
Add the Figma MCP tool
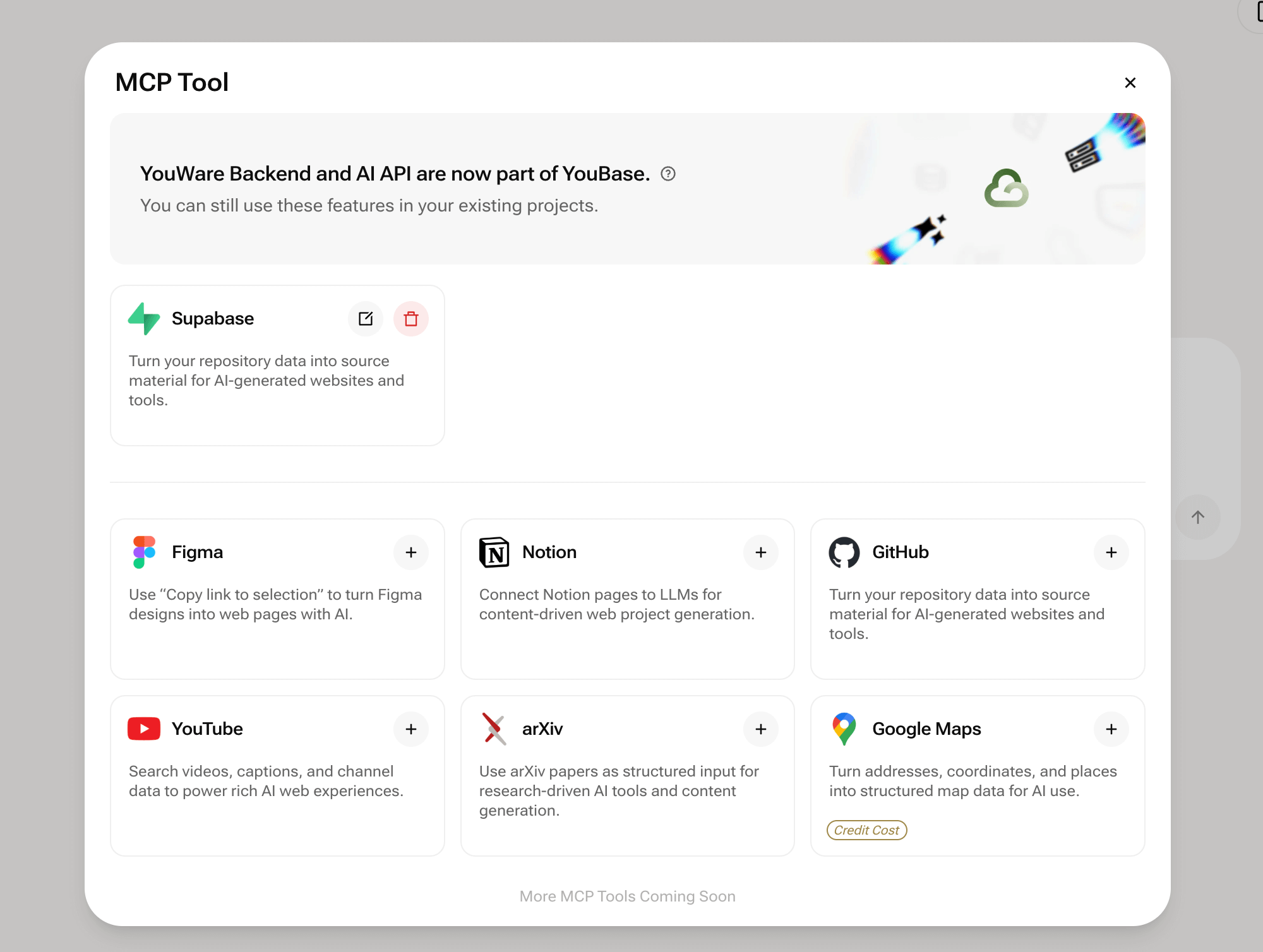coord(411,552)
